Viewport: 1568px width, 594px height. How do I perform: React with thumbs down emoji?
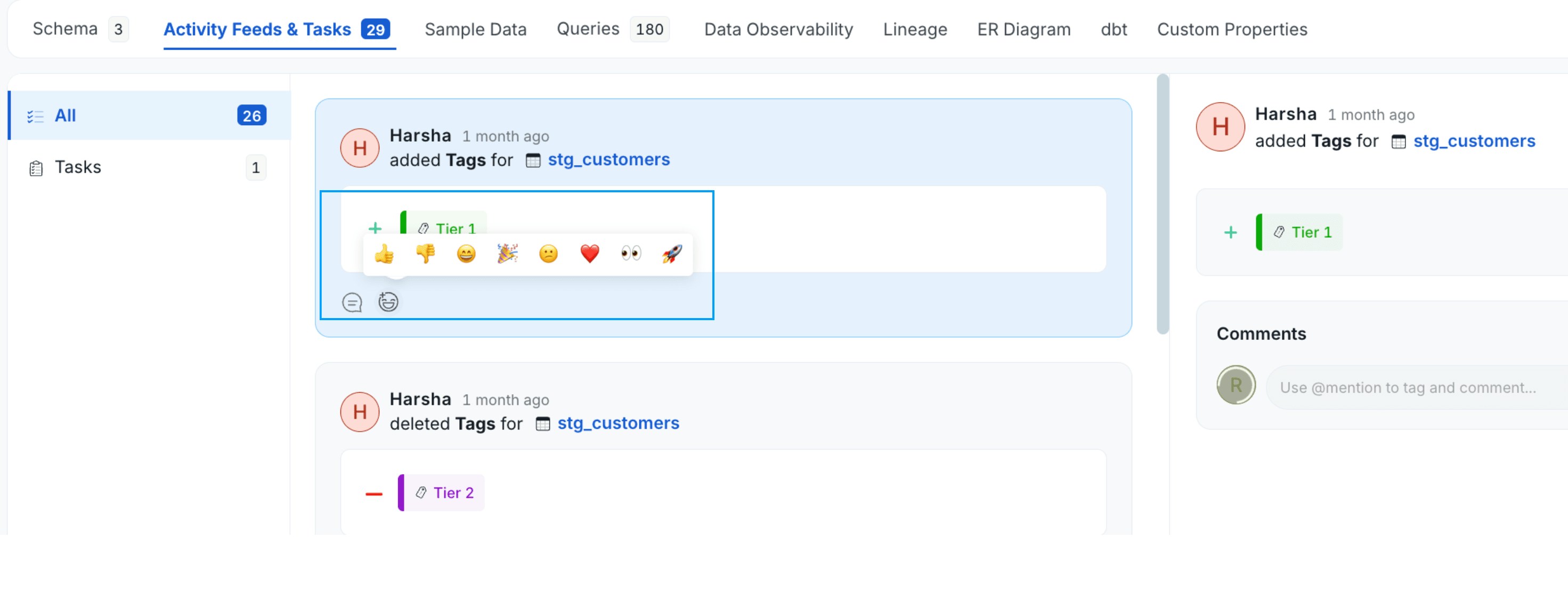(426, 254)
